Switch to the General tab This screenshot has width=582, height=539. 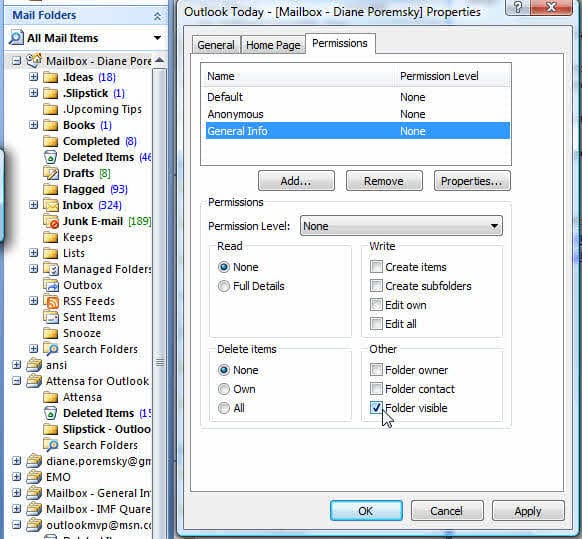[x=216, y=45]
